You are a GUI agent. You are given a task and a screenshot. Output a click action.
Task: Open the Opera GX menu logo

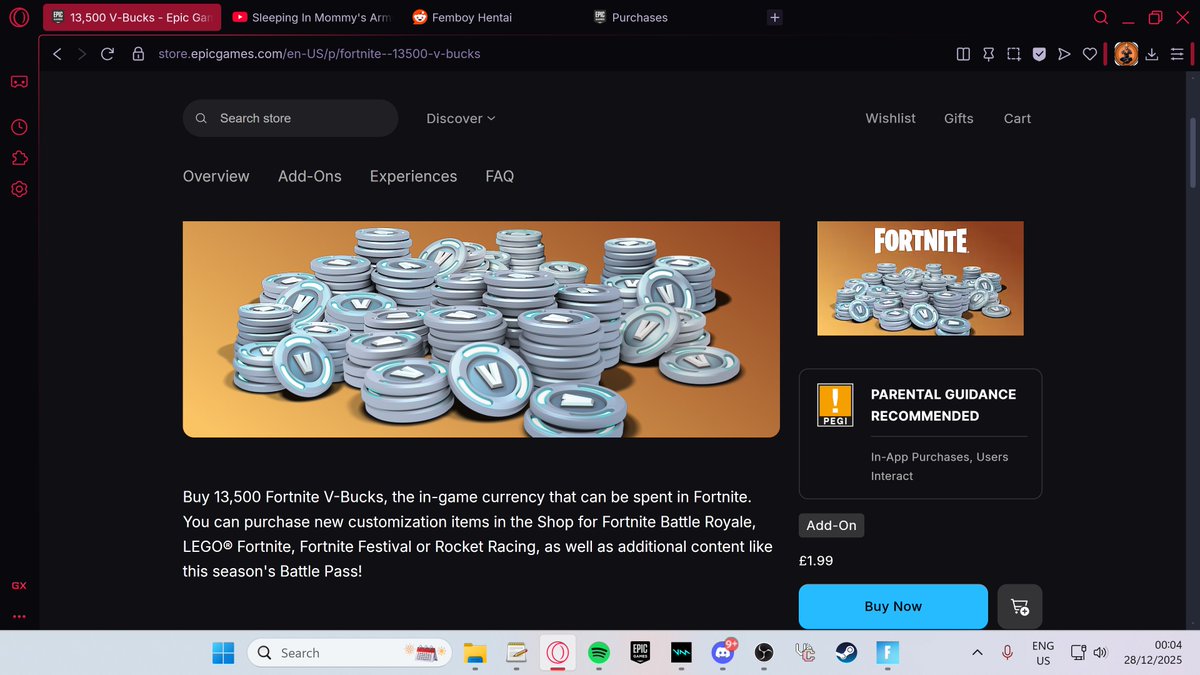(x=19, y=17)
